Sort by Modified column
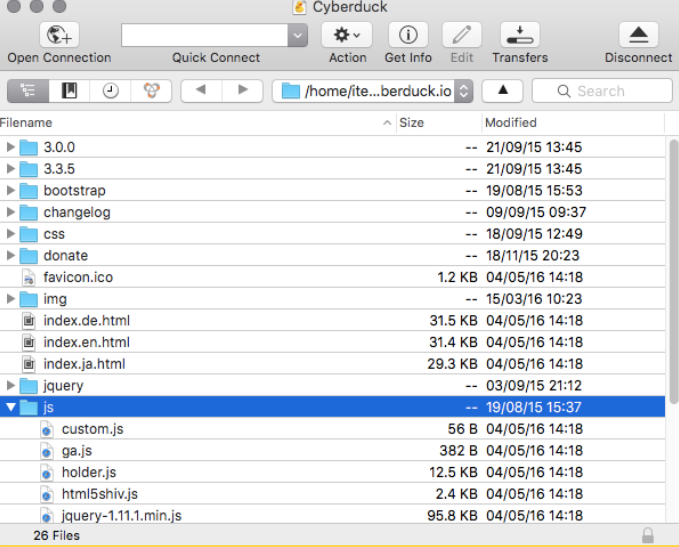 tap(573, 123)
